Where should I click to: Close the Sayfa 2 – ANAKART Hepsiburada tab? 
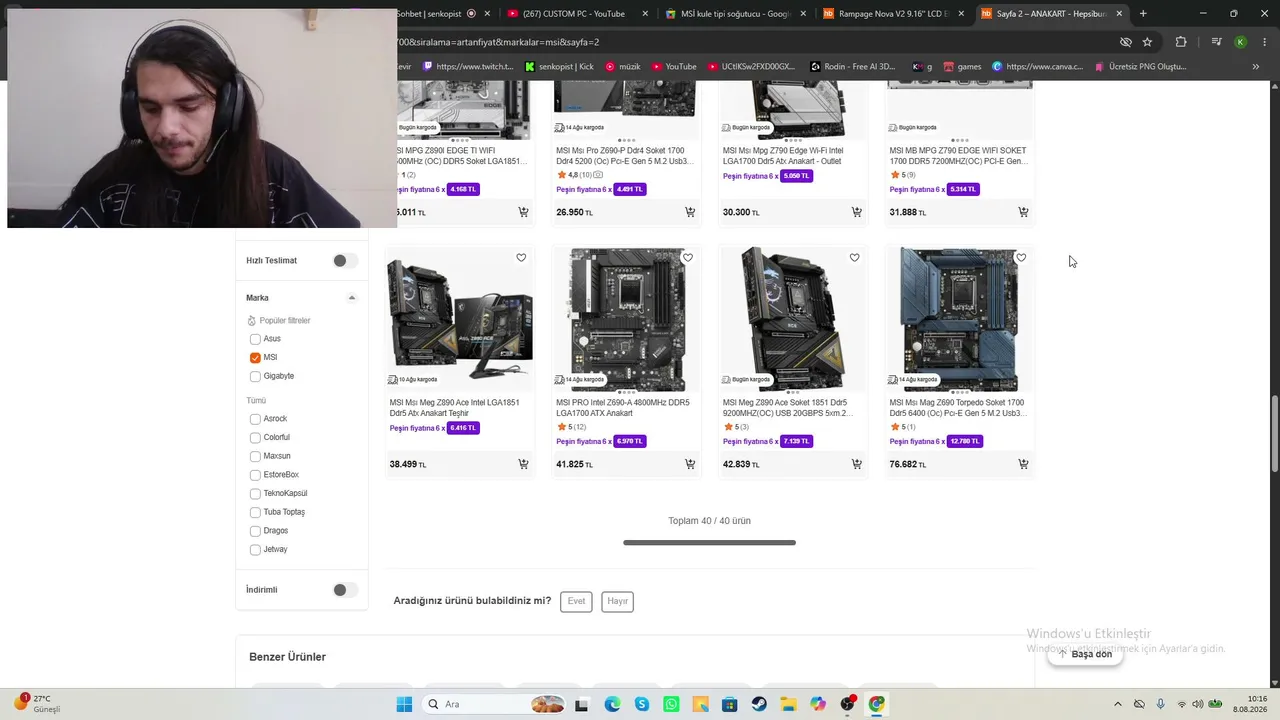point(1119,14)
